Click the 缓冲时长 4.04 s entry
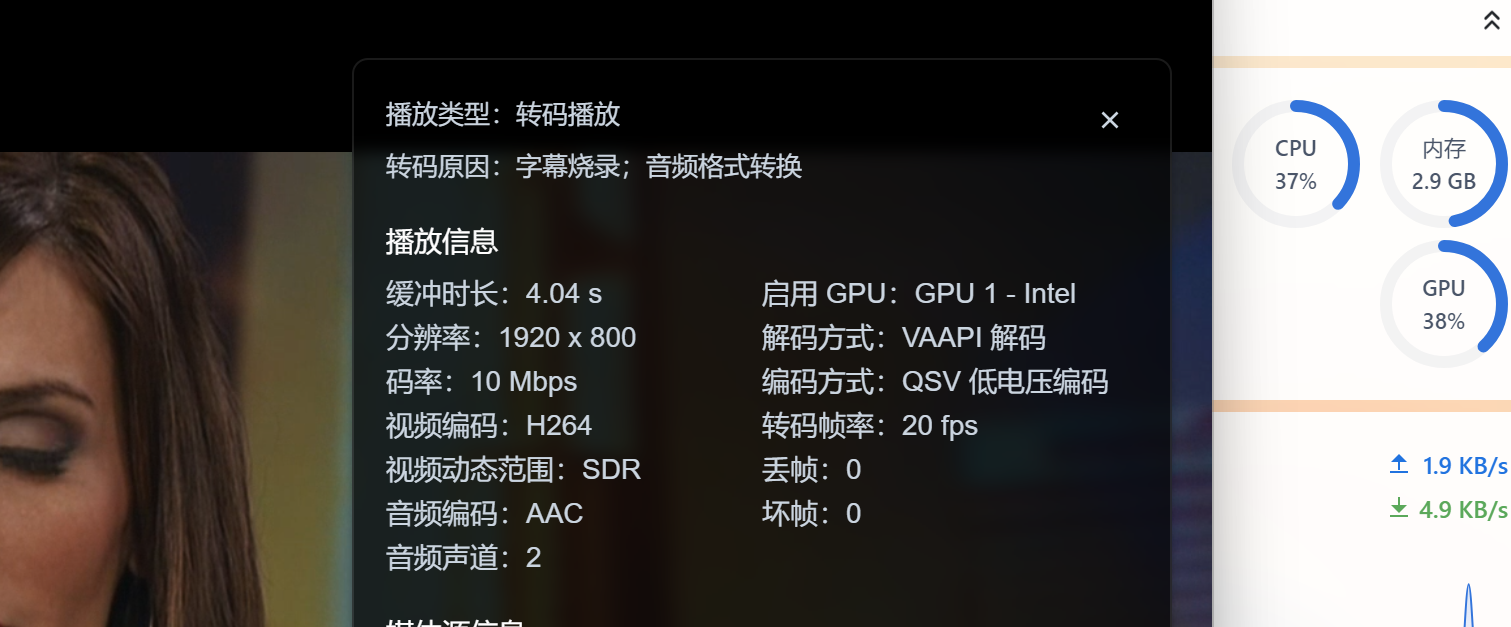Screen dimensions: 1511x627 [494, 294]
